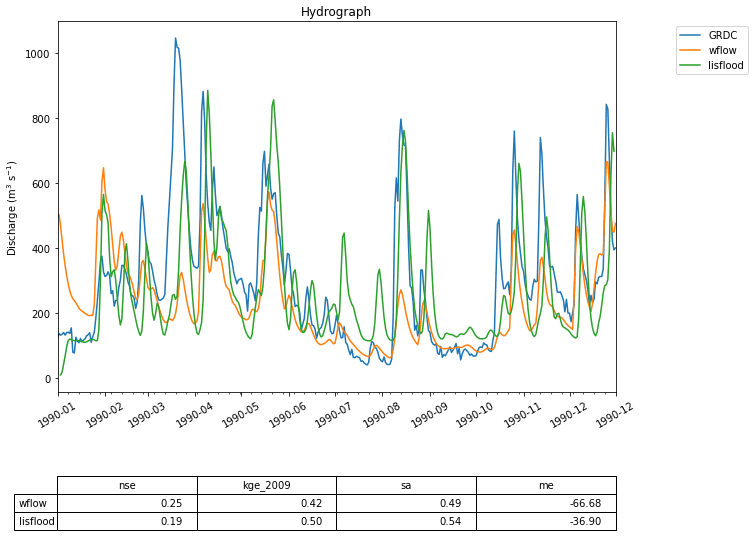This screenshot has width=756, height=538.
Task: Select the nse column header in the table
Action: click(127, 485)
